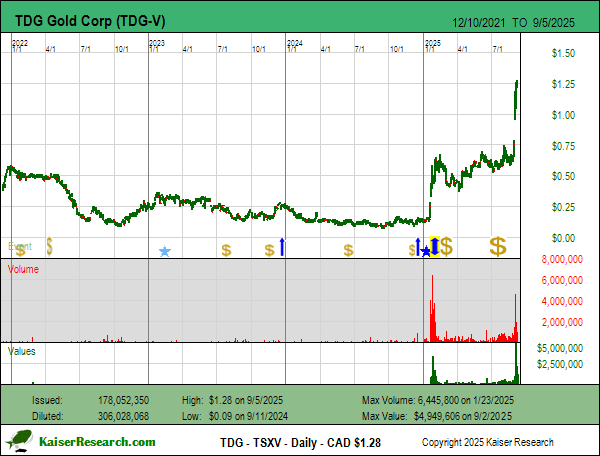This screenshot has width=600, height=456.
Task: Click the chart title TDG Gold Corp (TDG-V)
Action: [90, 21]
